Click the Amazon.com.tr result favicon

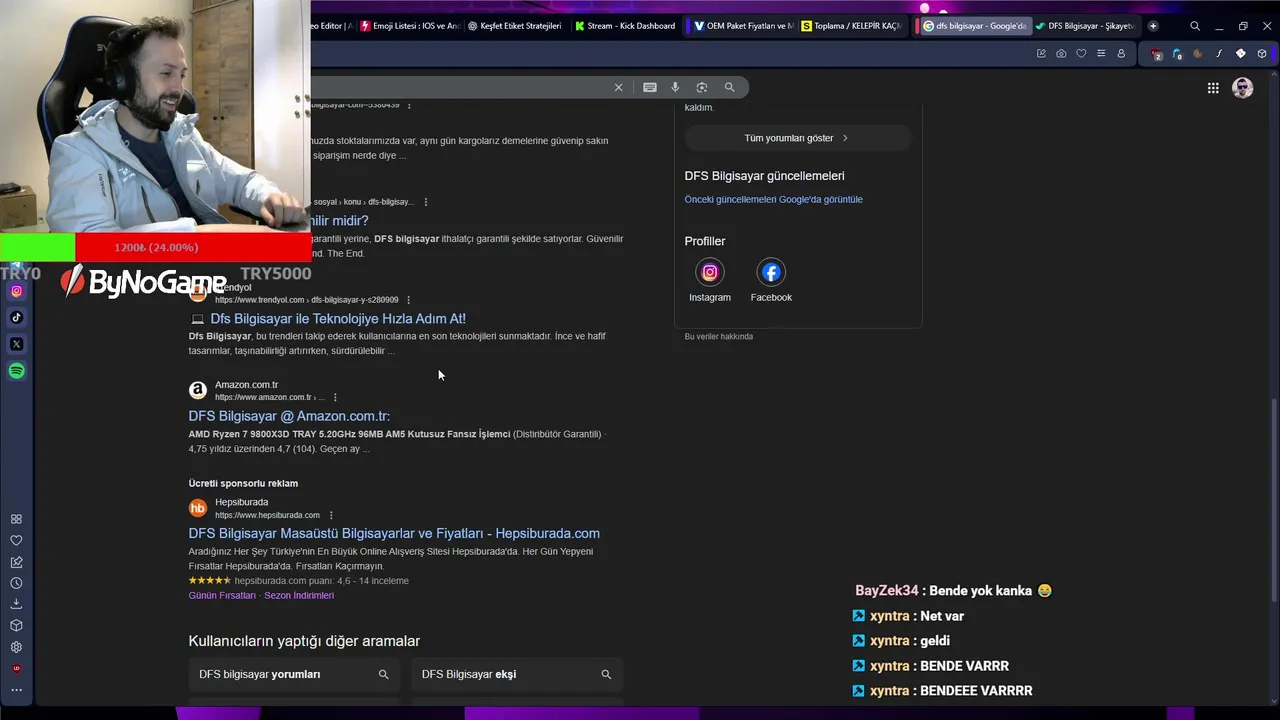(x=198, y=390)
